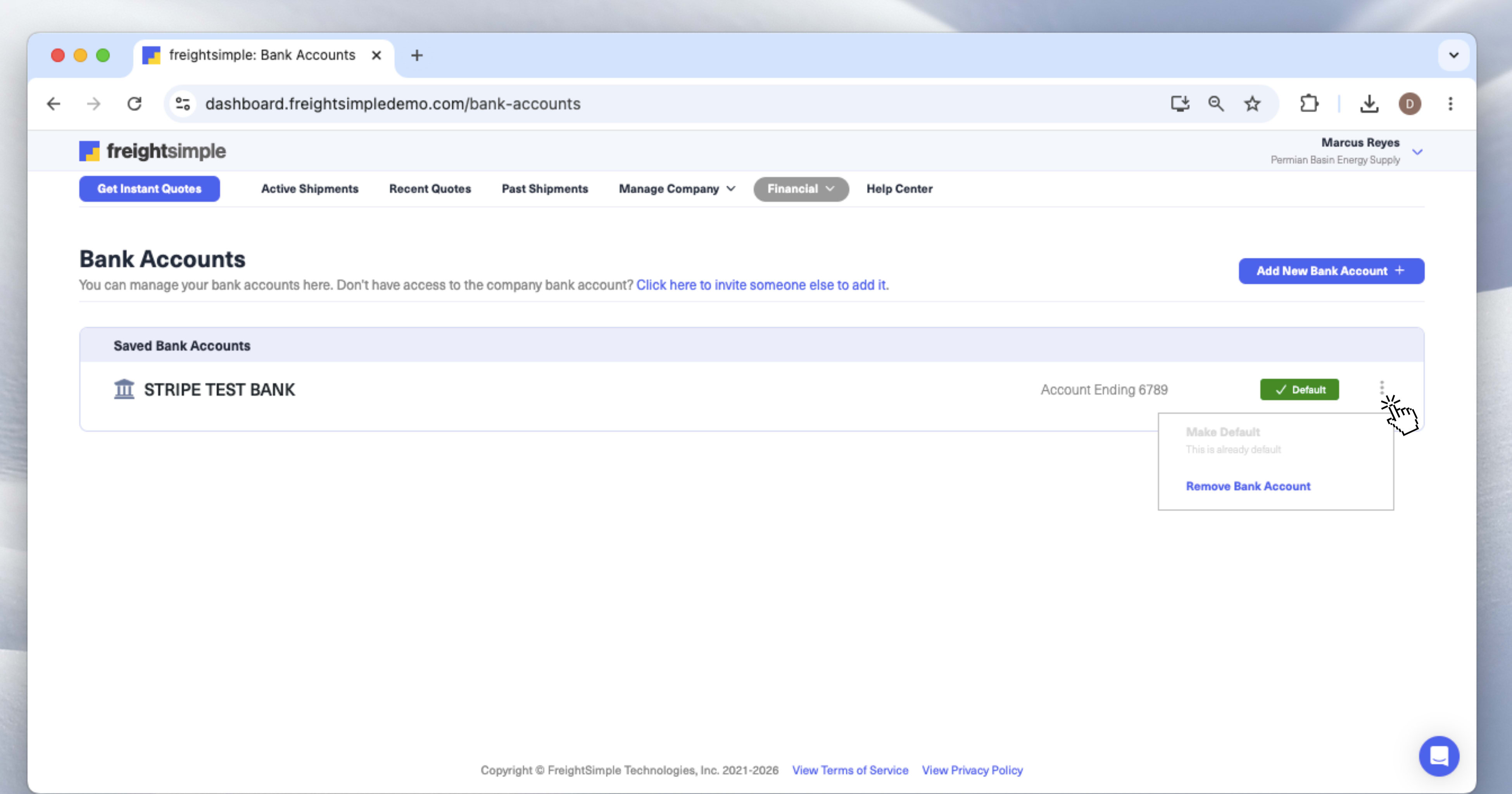Select Remove Bank Account from the menu

click(x=1248, y=486)
